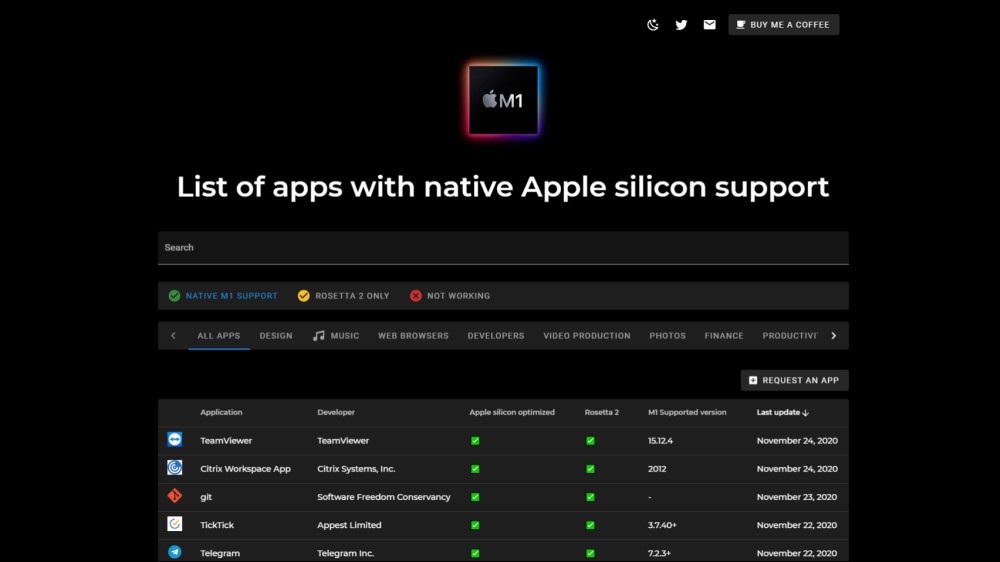Select the TeamViewer application name
Image resolution: width=1000 pixels, height=562 pixels.
(x=226, y=441)
